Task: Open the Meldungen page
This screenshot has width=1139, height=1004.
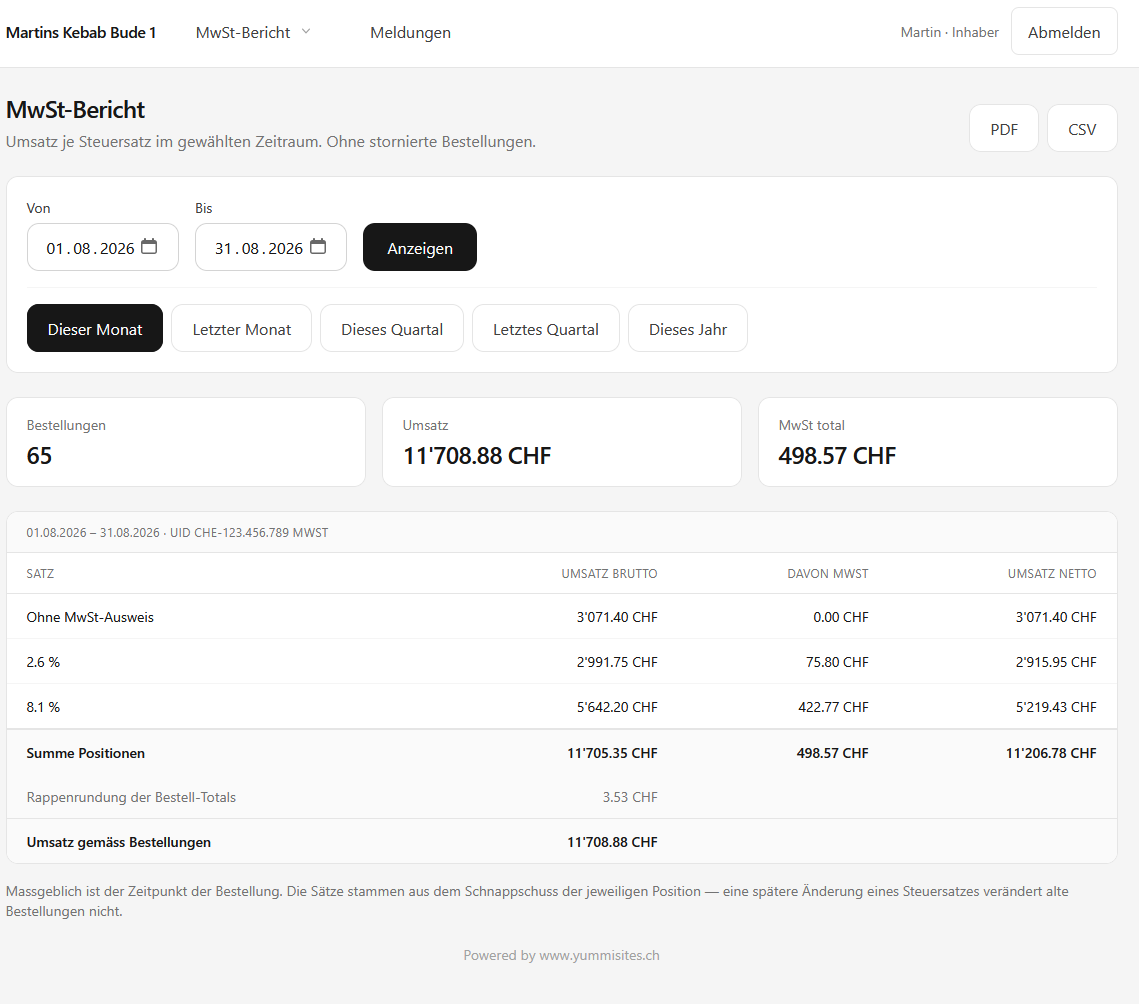Action: point(410,33)
